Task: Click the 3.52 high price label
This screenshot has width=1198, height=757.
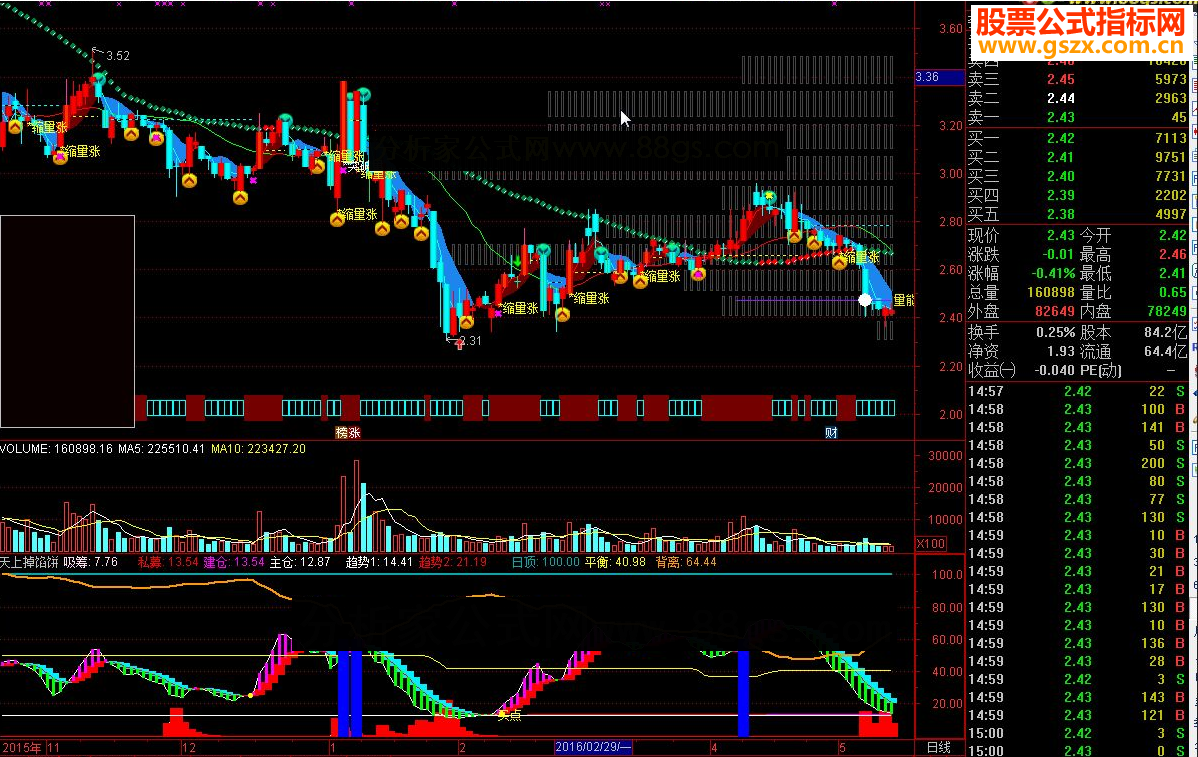Action: click(x=118, y=56)
